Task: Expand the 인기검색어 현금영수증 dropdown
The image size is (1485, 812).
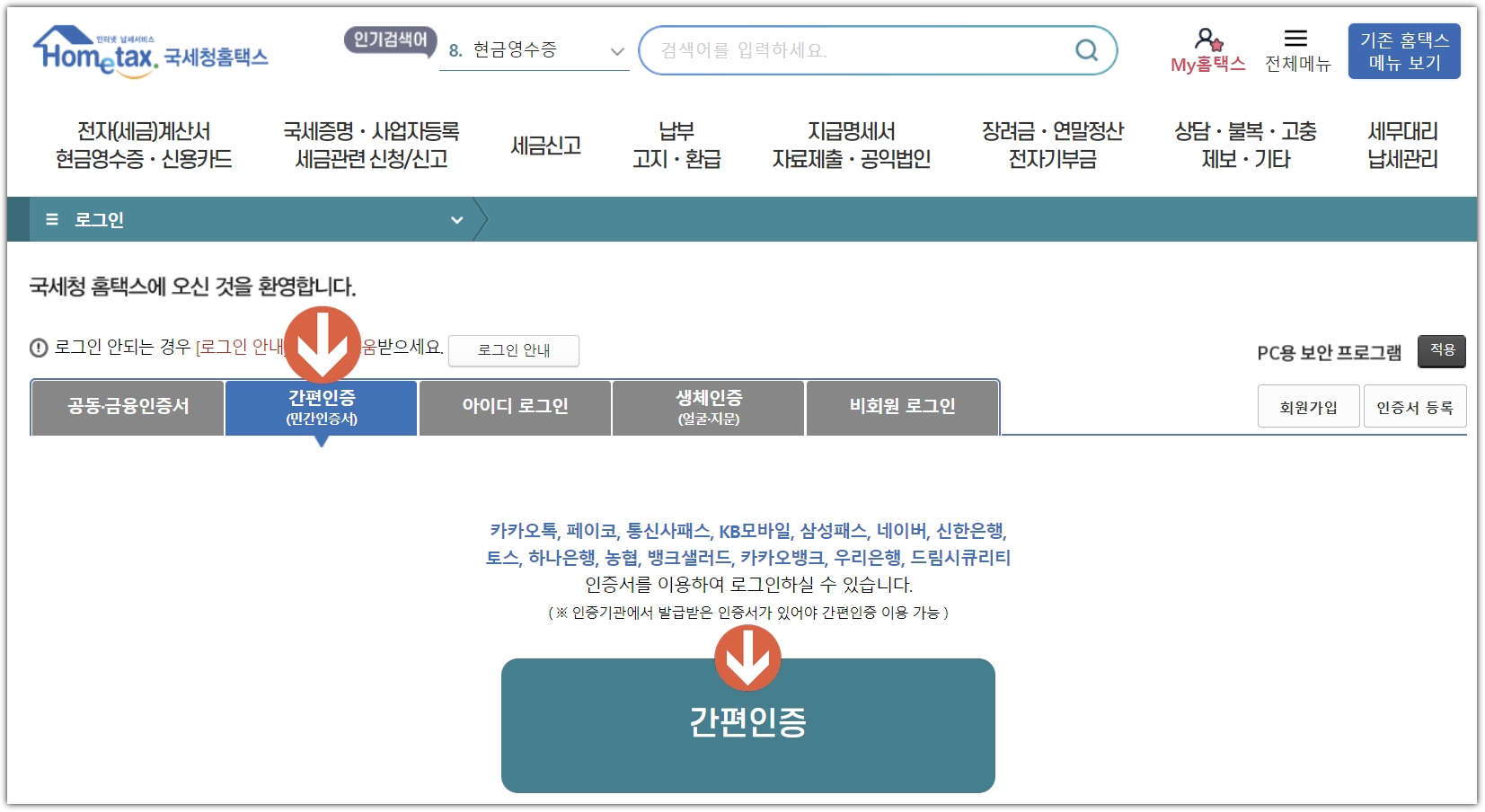Action: point(617,51)
